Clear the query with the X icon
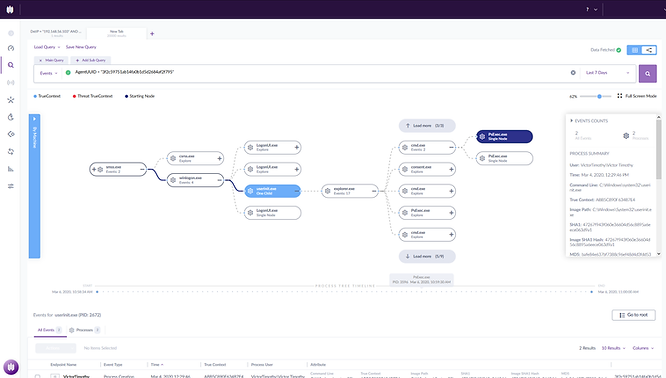This screenshot has width=666, height=378. point(573,73)
